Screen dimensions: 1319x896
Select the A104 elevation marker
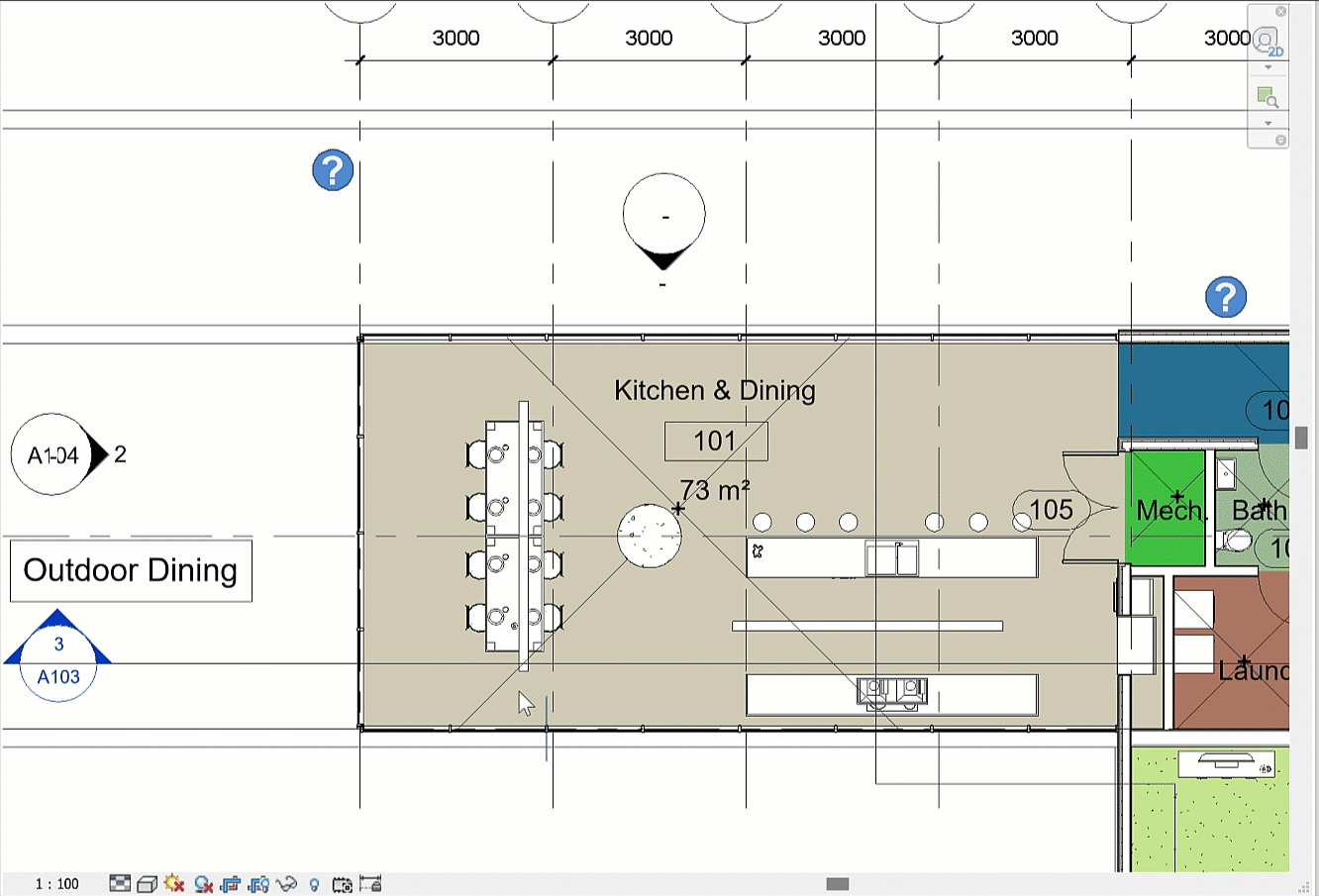[59, 454]
